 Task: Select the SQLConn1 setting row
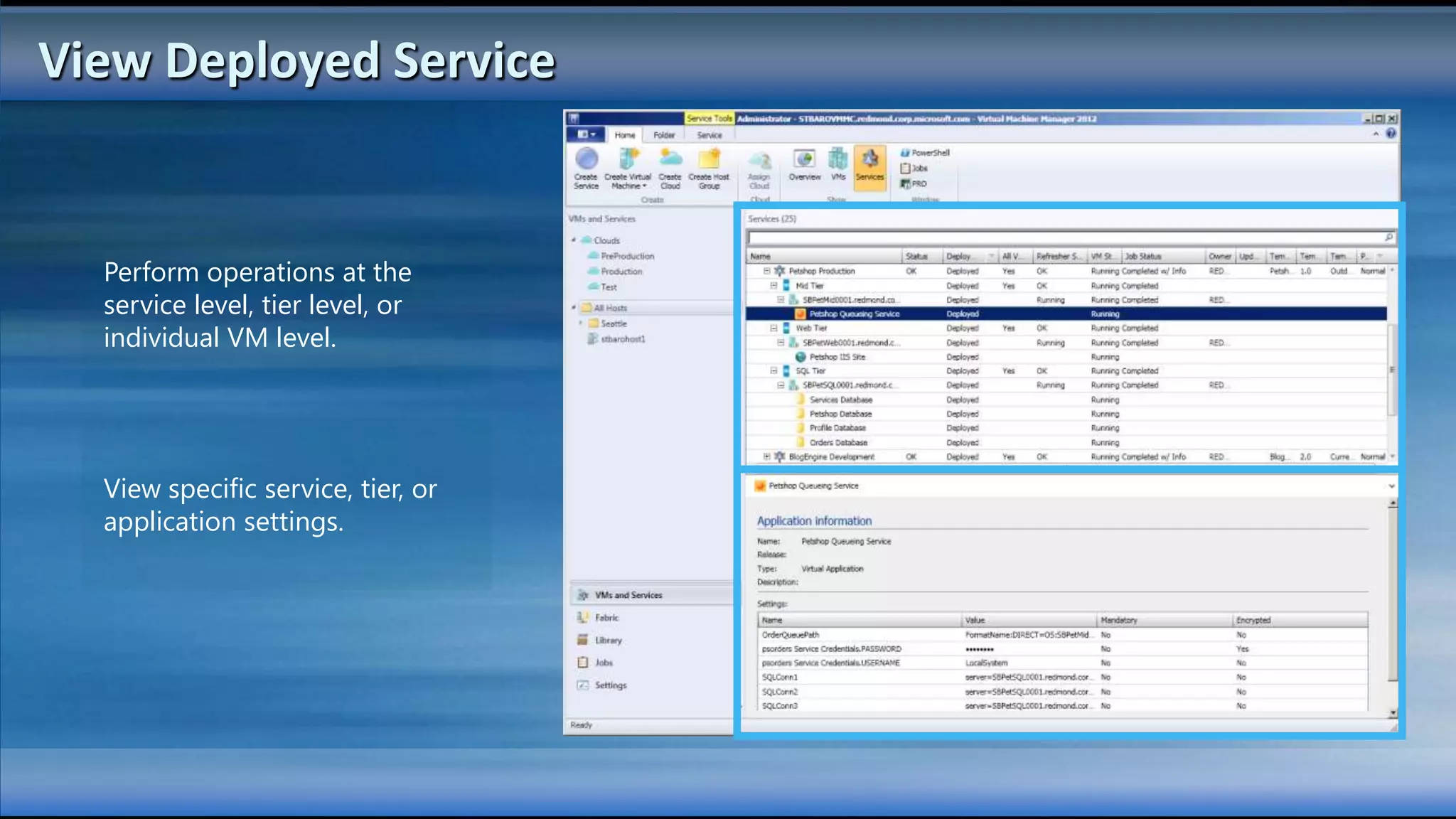tap(1063, 678)
